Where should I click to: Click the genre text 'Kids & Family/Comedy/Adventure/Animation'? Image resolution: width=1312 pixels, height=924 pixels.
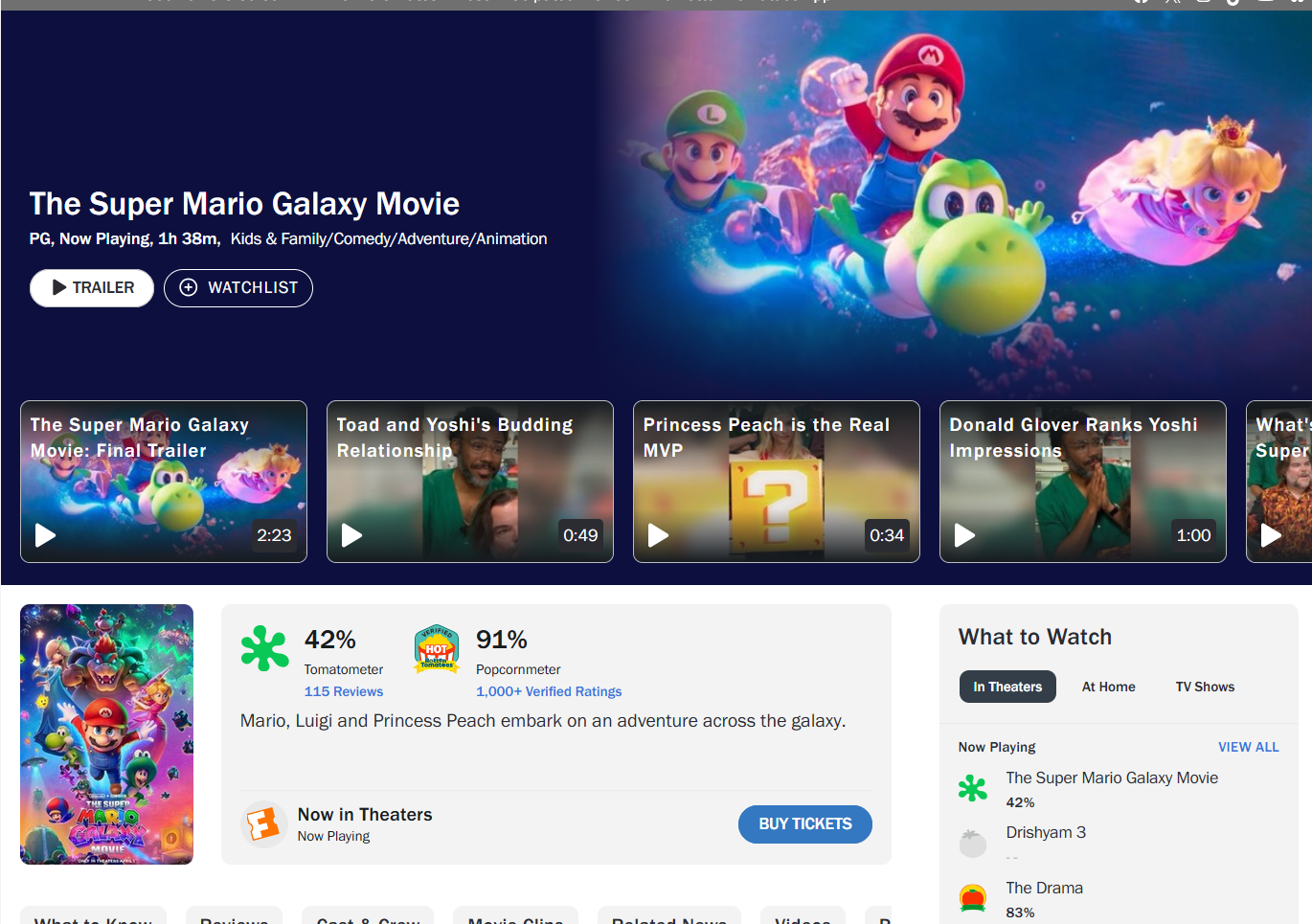pyautogui.click(x=389, y=239)
